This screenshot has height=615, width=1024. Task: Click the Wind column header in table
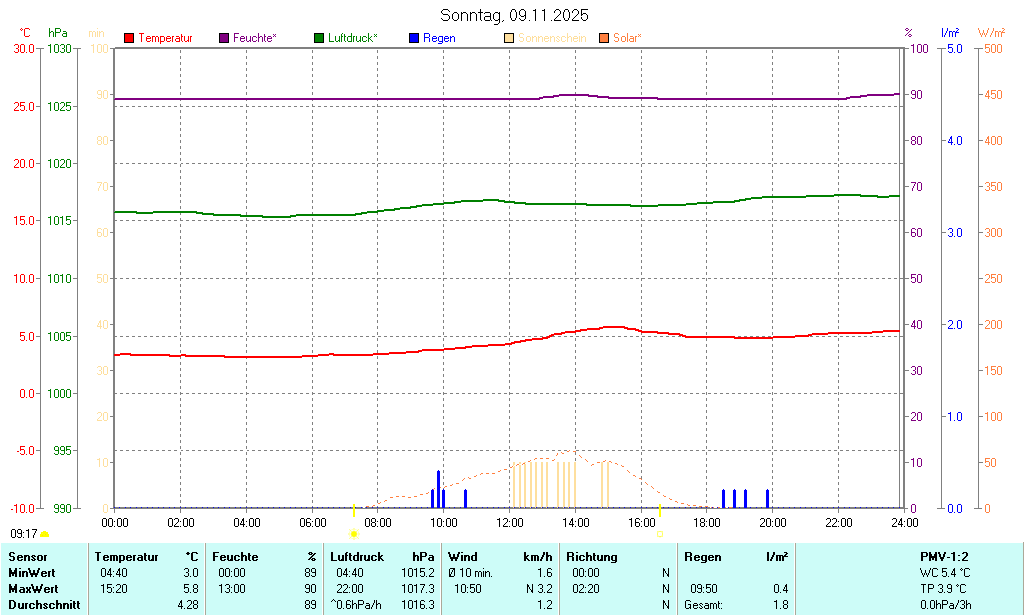tap(462, 557)
